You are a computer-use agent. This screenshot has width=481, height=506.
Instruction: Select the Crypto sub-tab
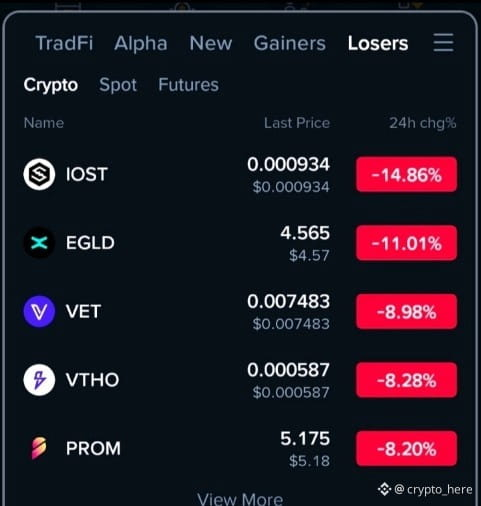click(x=51, y=85)
